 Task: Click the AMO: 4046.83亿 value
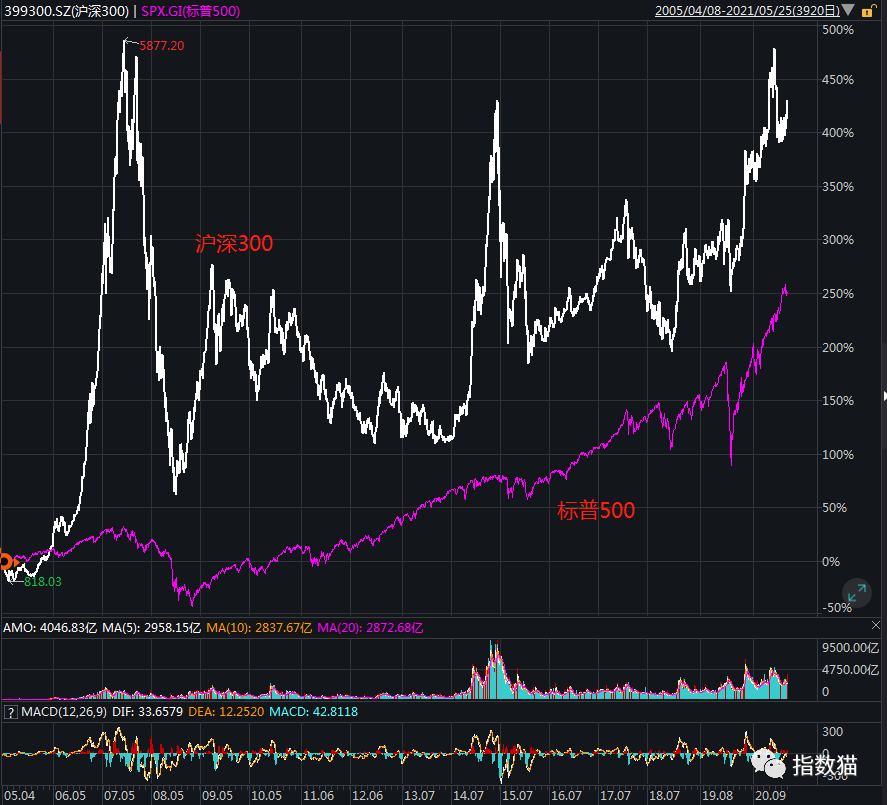coord(50,628)
